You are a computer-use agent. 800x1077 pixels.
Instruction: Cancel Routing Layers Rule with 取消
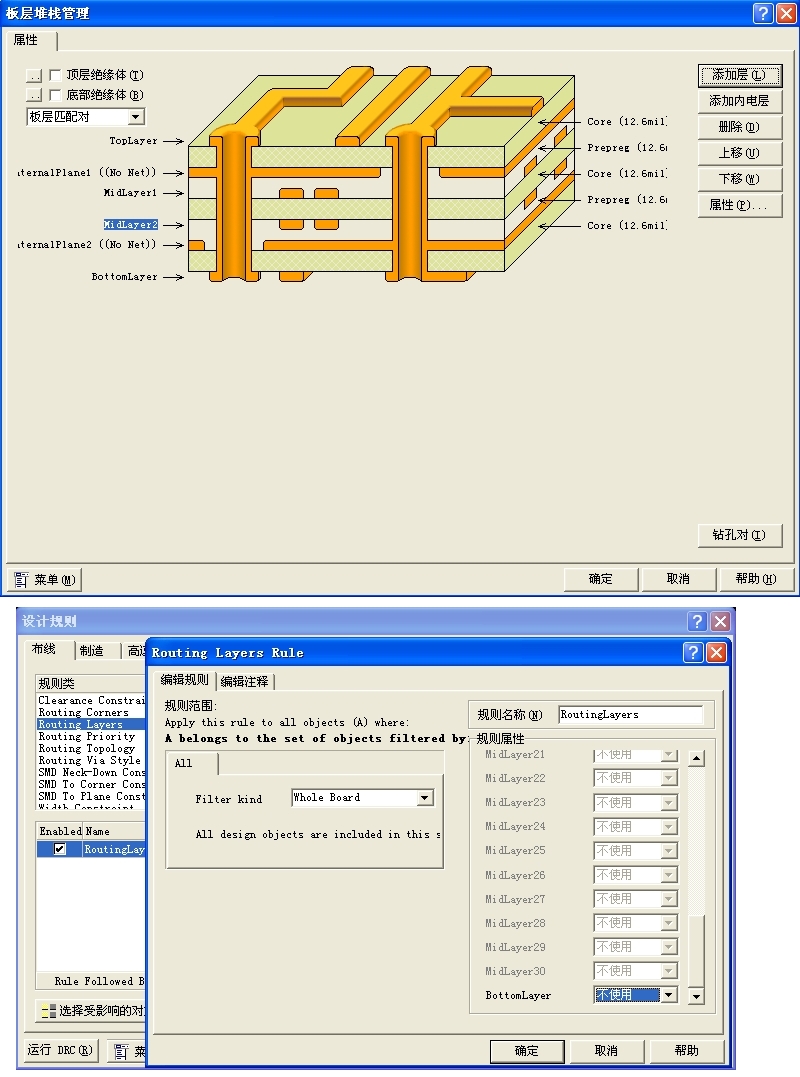tap(606, 1051)
